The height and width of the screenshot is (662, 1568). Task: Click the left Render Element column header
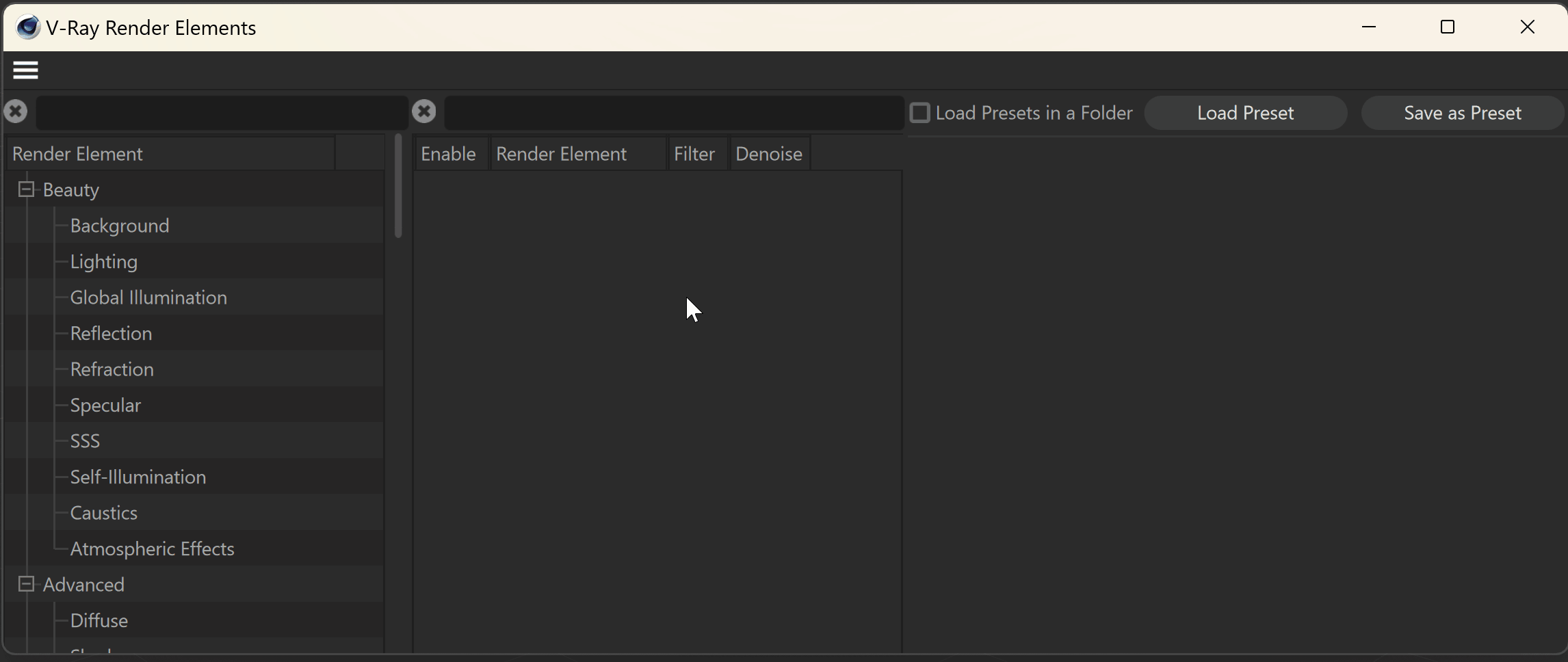[x=170, y=153]
